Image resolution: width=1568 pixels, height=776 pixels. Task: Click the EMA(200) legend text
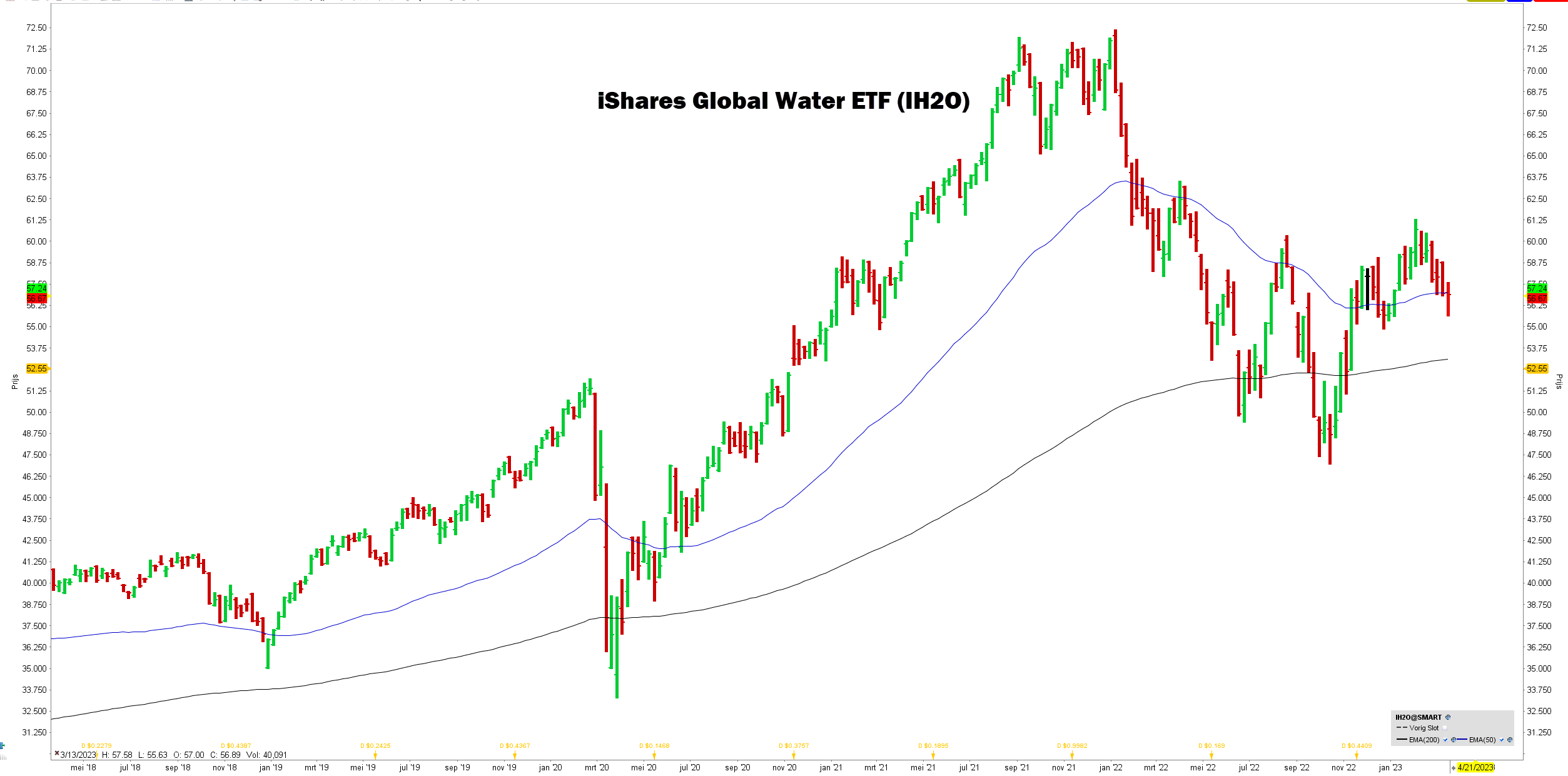(1424, 740)
